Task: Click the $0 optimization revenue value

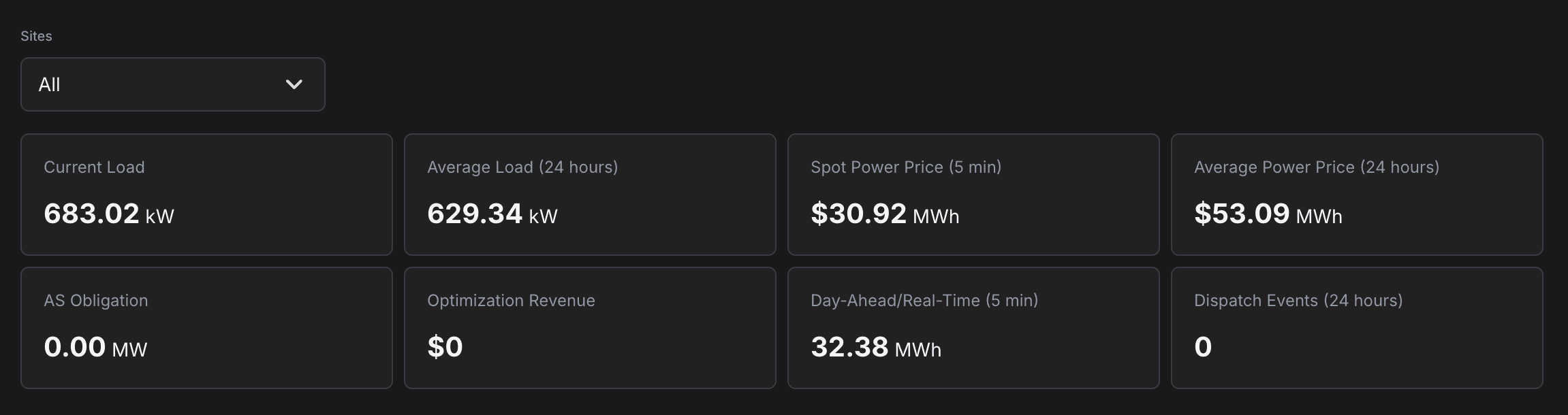Action: click(x=445, y=348)
